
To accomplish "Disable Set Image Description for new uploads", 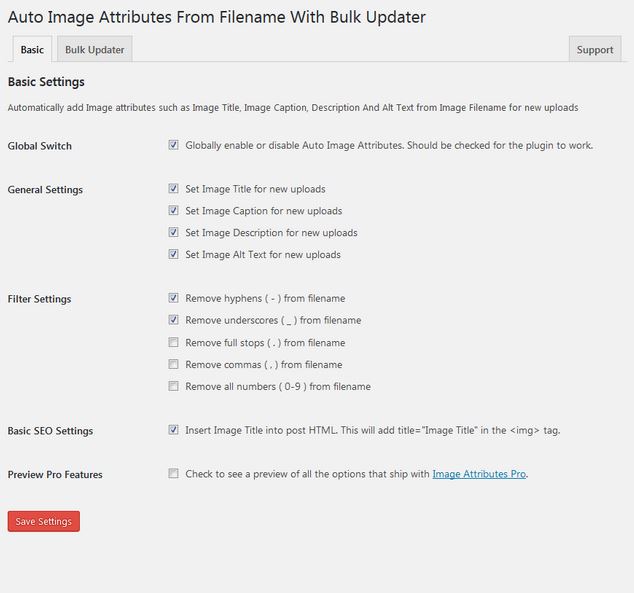I will [173, 232].
